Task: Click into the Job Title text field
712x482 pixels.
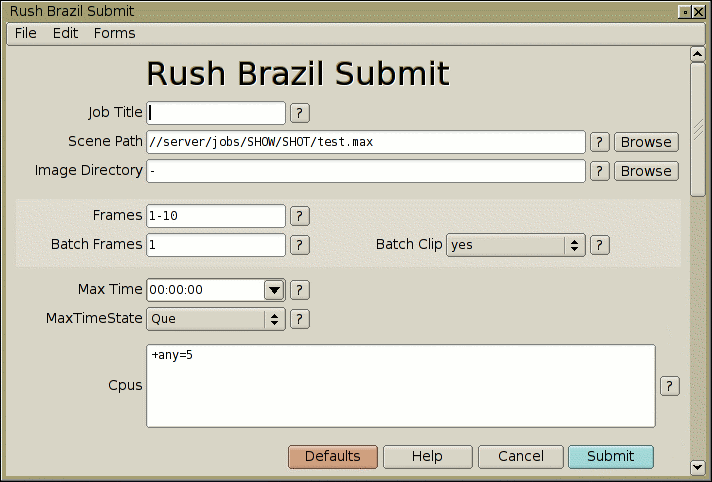Action: (x=216, y=113)
